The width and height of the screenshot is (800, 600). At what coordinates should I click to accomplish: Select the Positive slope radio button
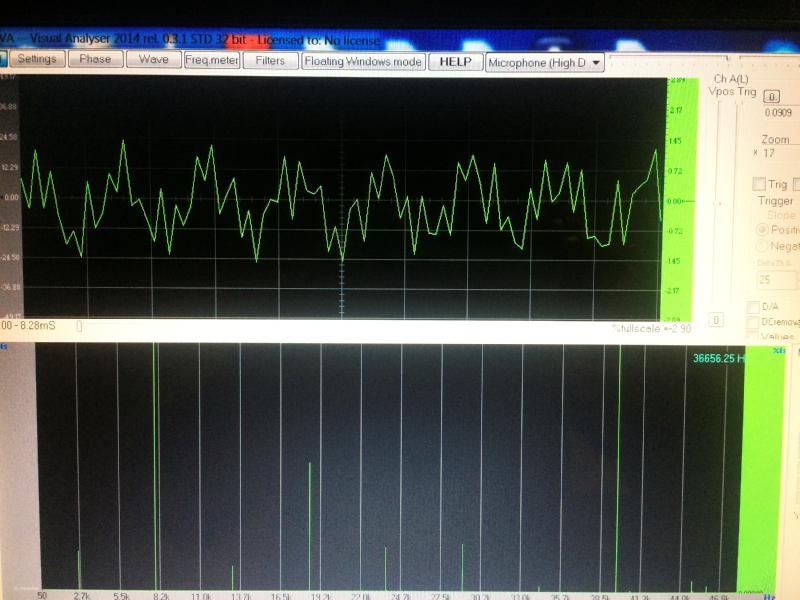click(x=763, y=229)
